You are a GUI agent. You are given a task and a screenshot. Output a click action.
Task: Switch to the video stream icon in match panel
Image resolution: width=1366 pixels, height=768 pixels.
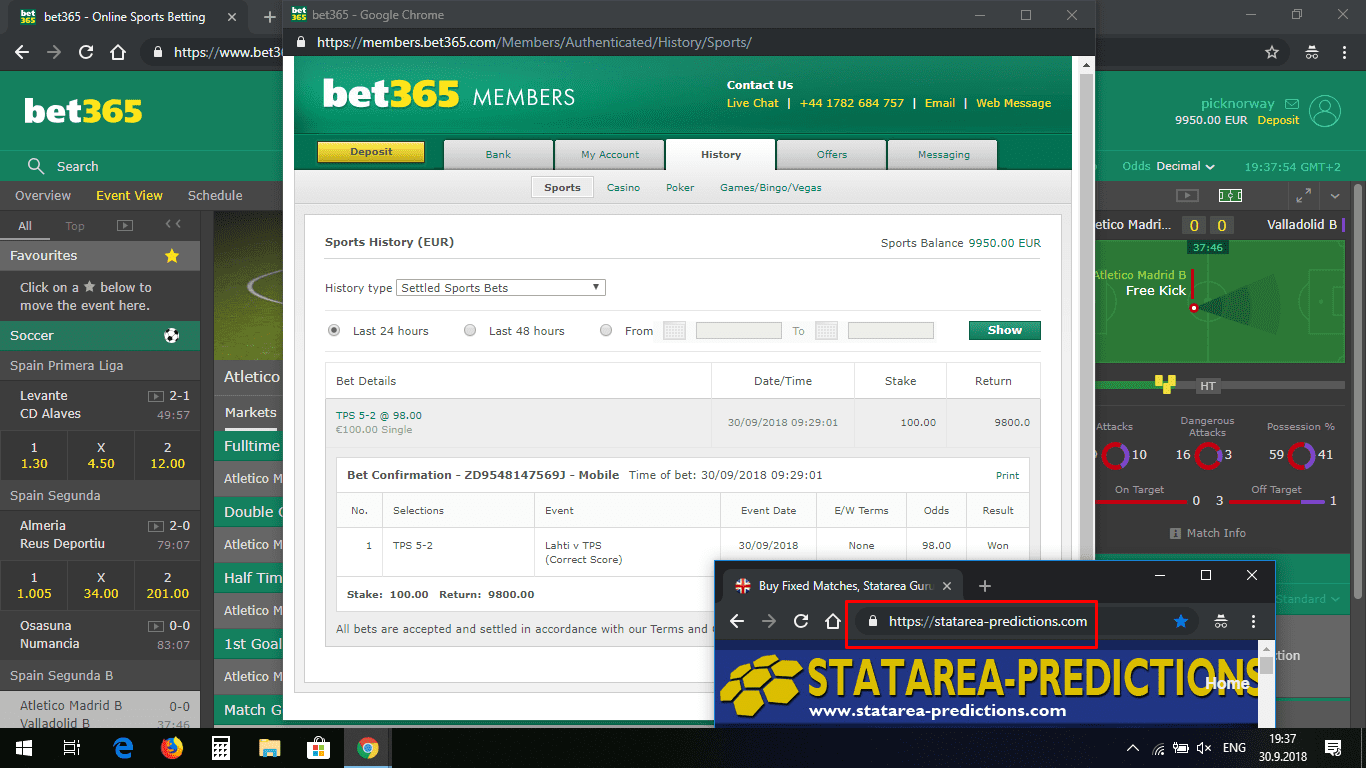[1187, 195]
